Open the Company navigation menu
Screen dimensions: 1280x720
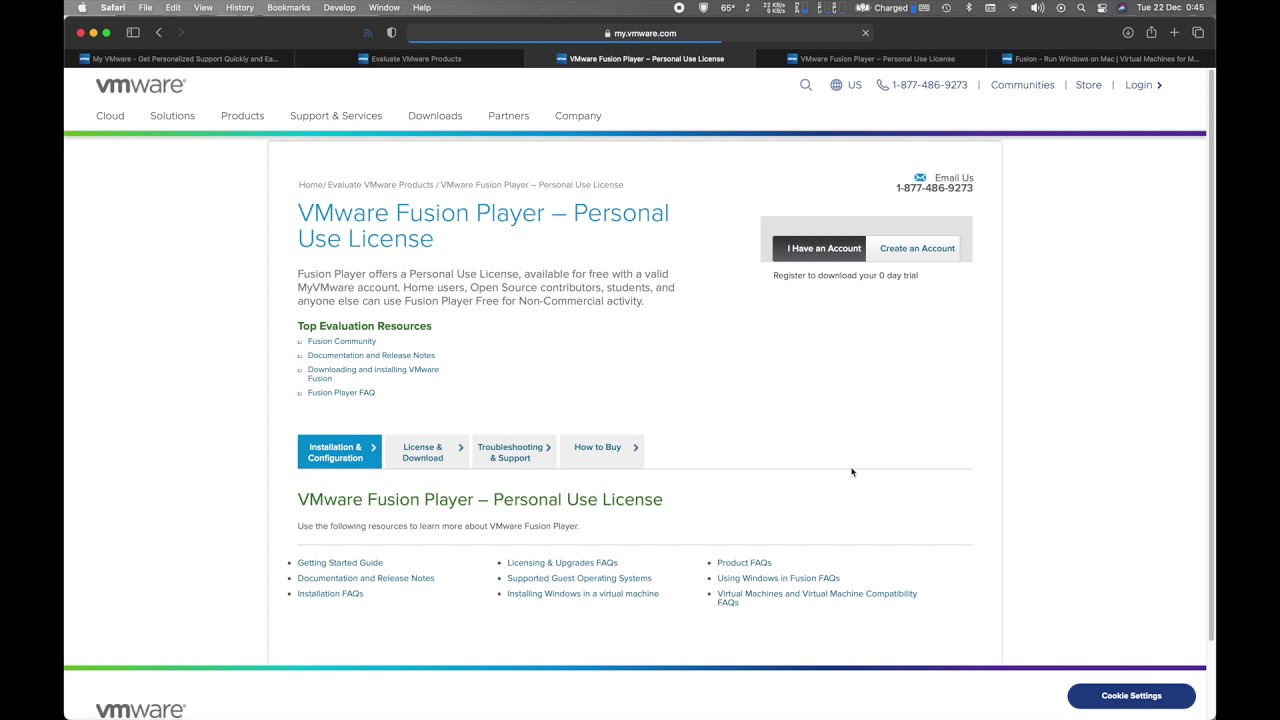click(x=578, y=116)
